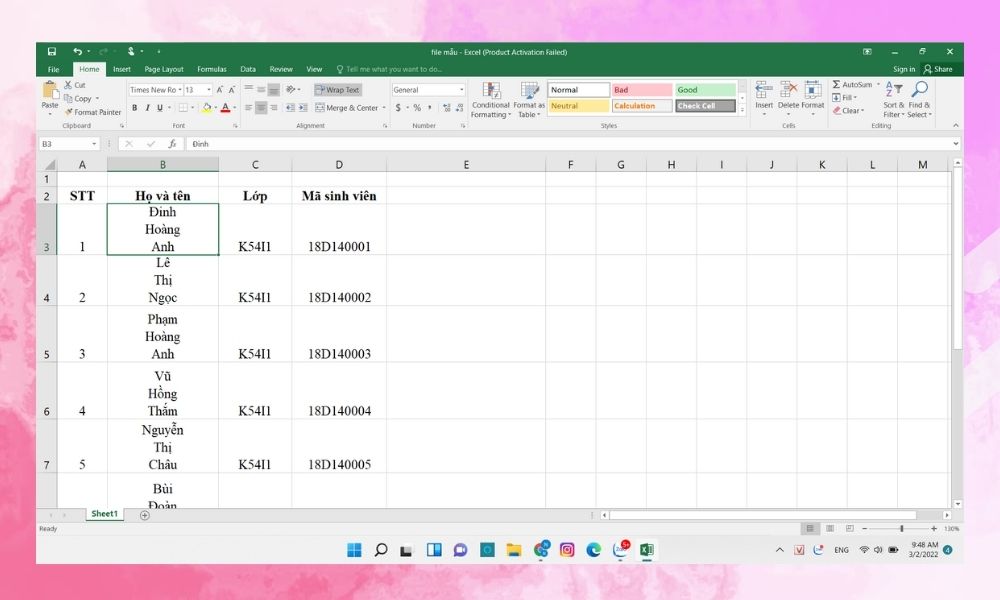The width and height of the screenshot is (1000, 600).
Task: Decrease decimal places
Action: [459, 108]
